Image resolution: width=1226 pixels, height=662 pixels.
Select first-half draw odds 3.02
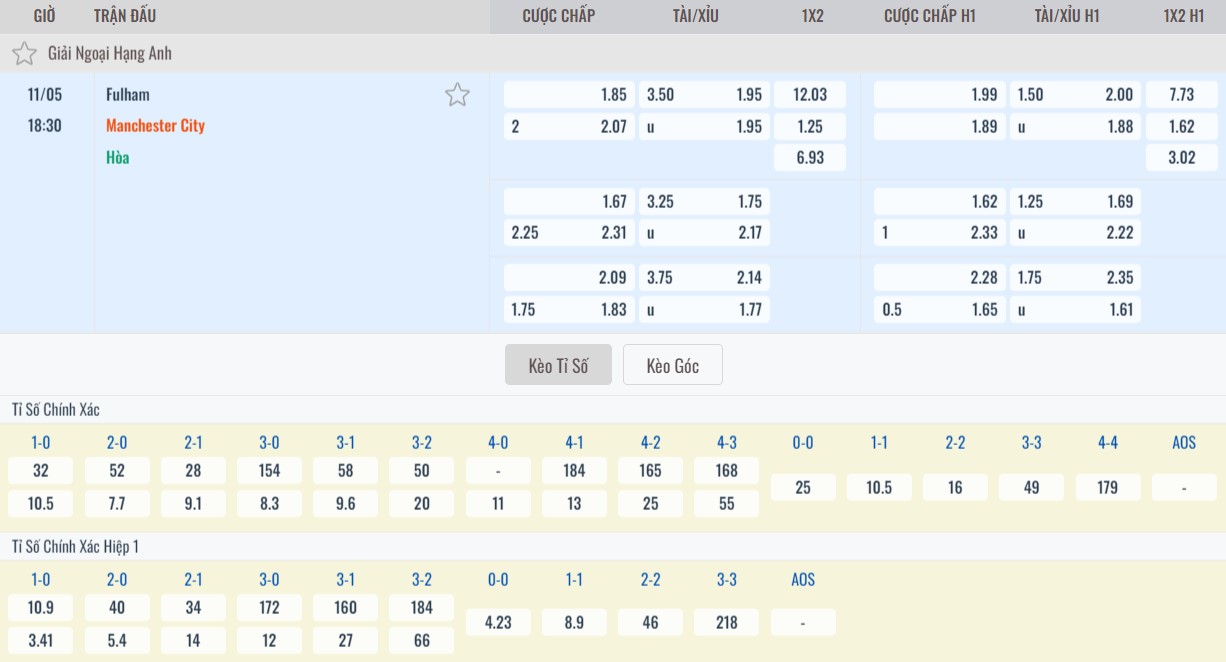[1181, 158]
